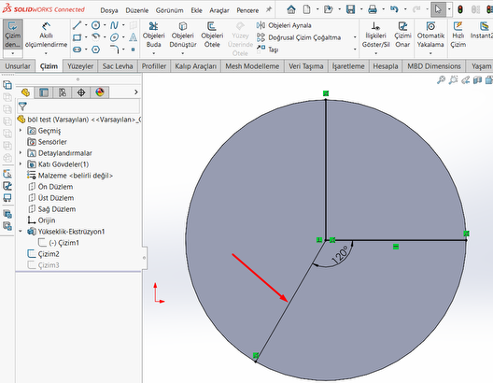Viewport: 494px width, 384px height.
Task: Click the Home icon in top toolbar
Action: pos(291,9)
